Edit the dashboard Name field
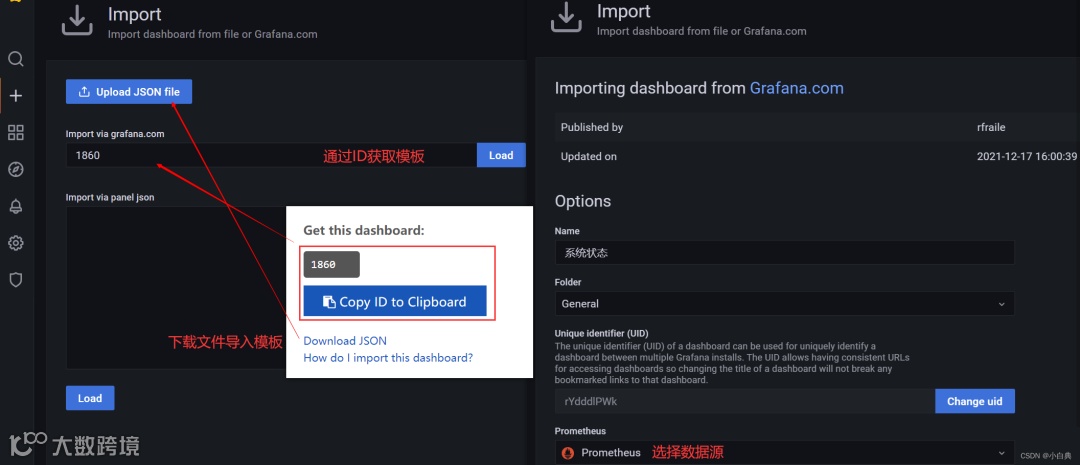 (785, 253)
